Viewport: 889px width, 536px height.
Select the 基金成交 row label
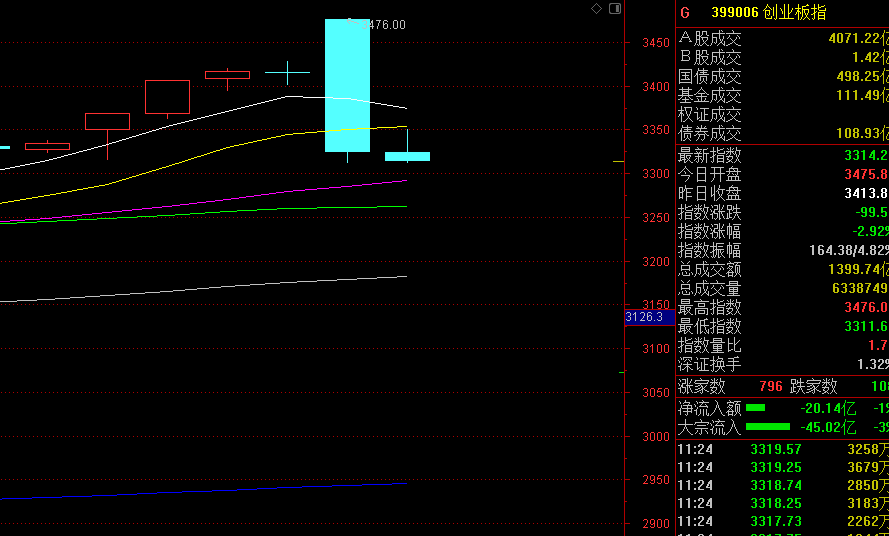click(x=710, y=95)
